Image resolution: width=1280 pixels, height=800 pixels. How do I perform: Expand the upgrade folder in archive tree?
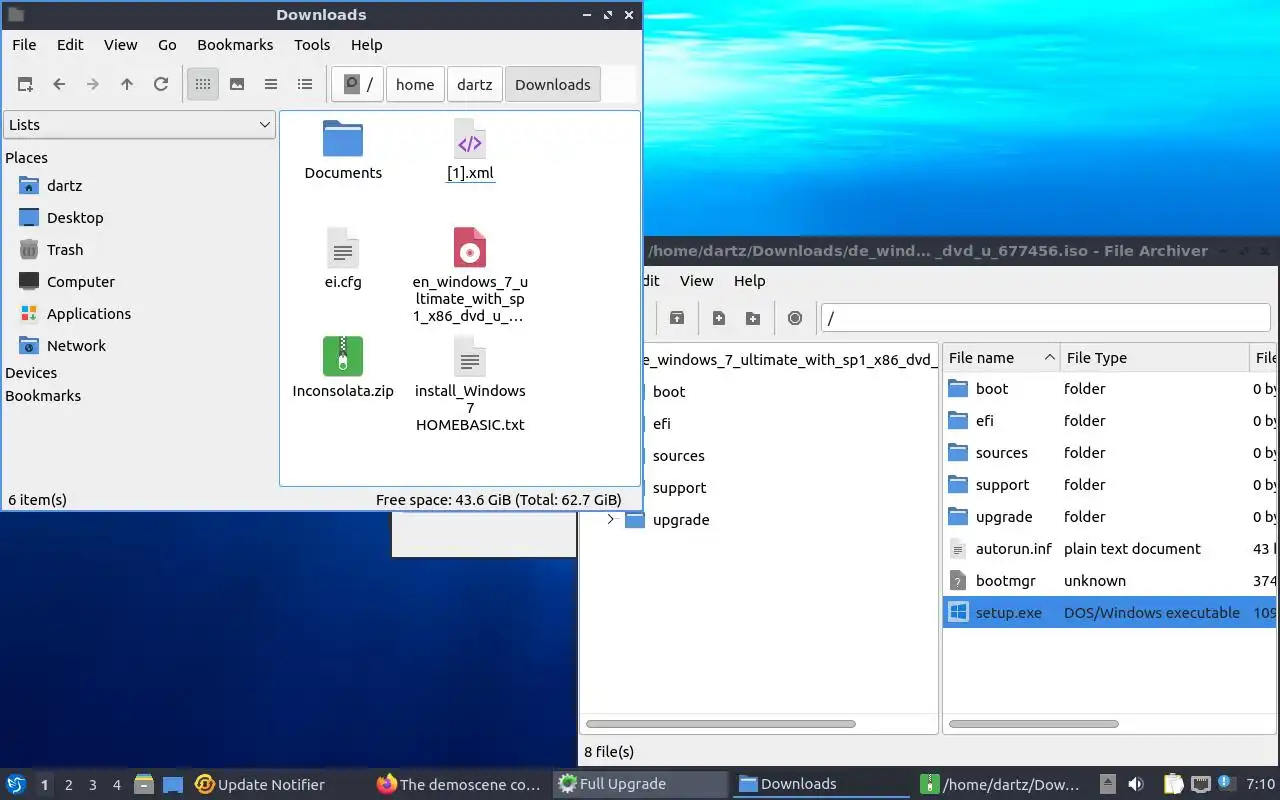[610, 520]
